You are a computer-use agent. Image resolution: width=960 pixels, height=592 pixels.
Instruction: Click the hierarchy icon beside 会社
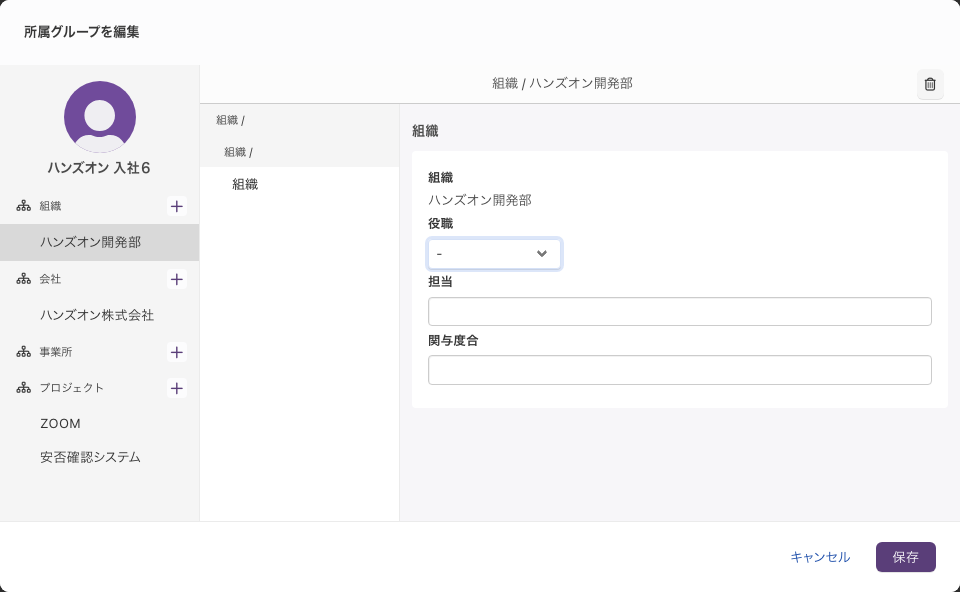tap(23, 279)
